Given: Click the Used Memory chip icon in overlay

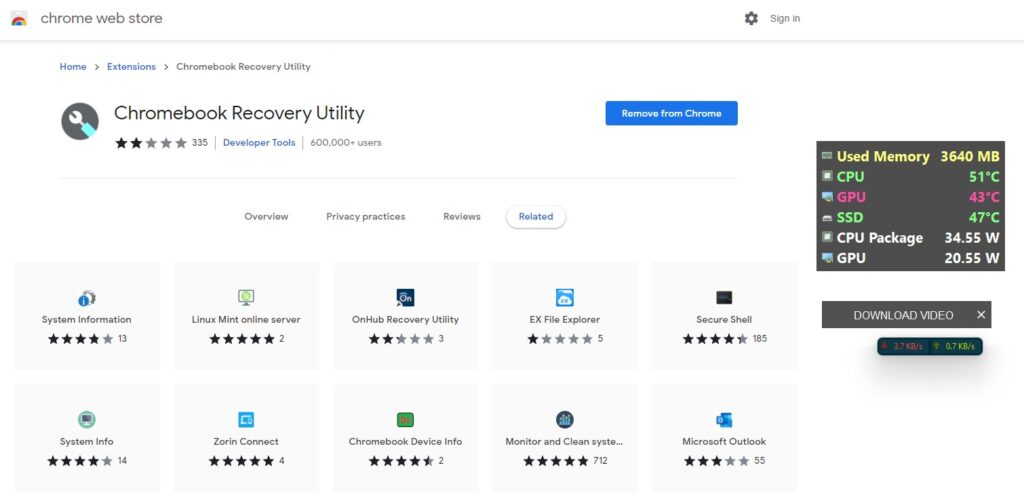Looking at the screenshot, I should pos(827,156).
